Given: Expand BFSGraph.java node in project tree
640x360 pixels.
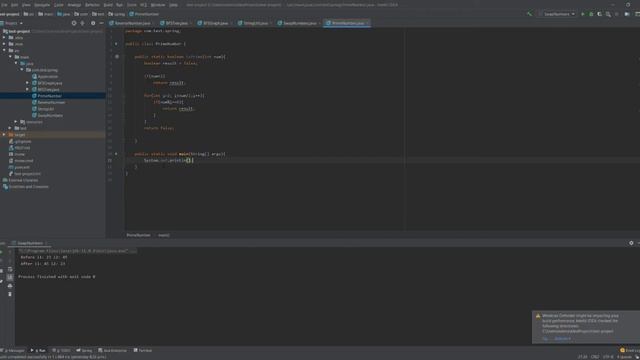Looking at the screenshot, I should point(27,83).
